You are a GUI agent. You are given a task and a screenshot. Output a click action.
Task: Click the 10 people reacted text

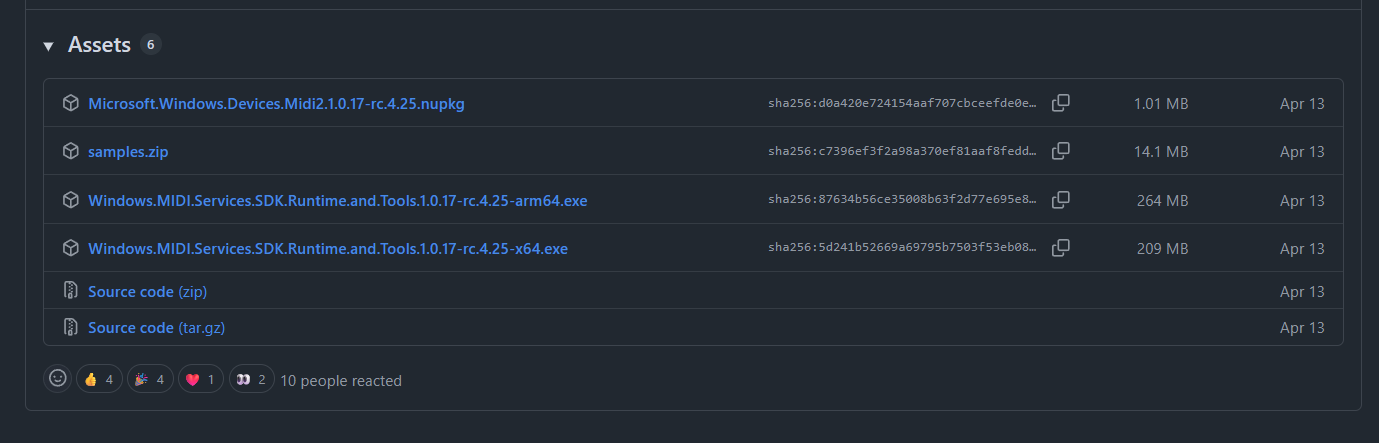[x=341, y=380]
